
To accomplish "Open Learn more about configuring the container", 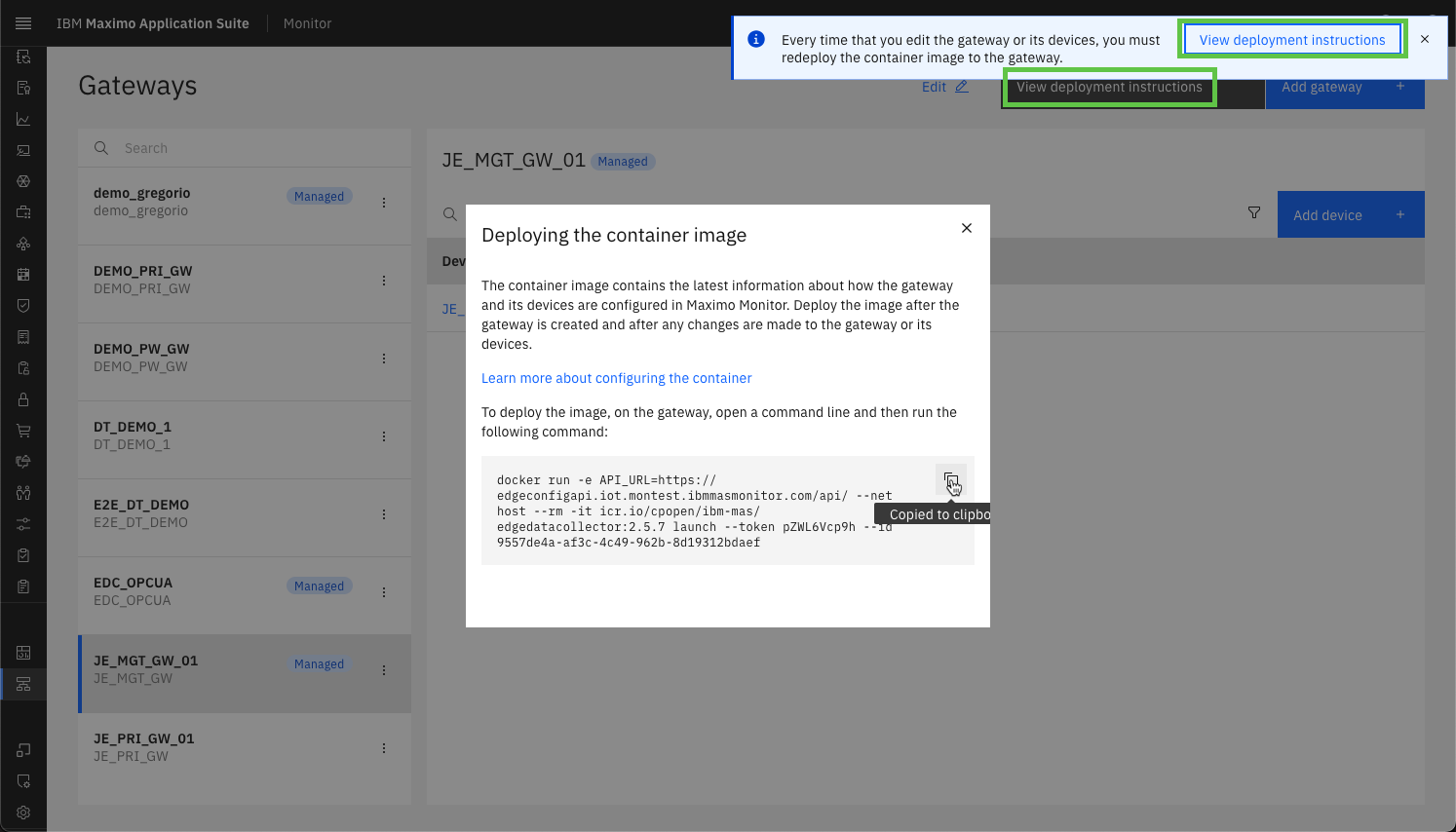I will [617, 378].
